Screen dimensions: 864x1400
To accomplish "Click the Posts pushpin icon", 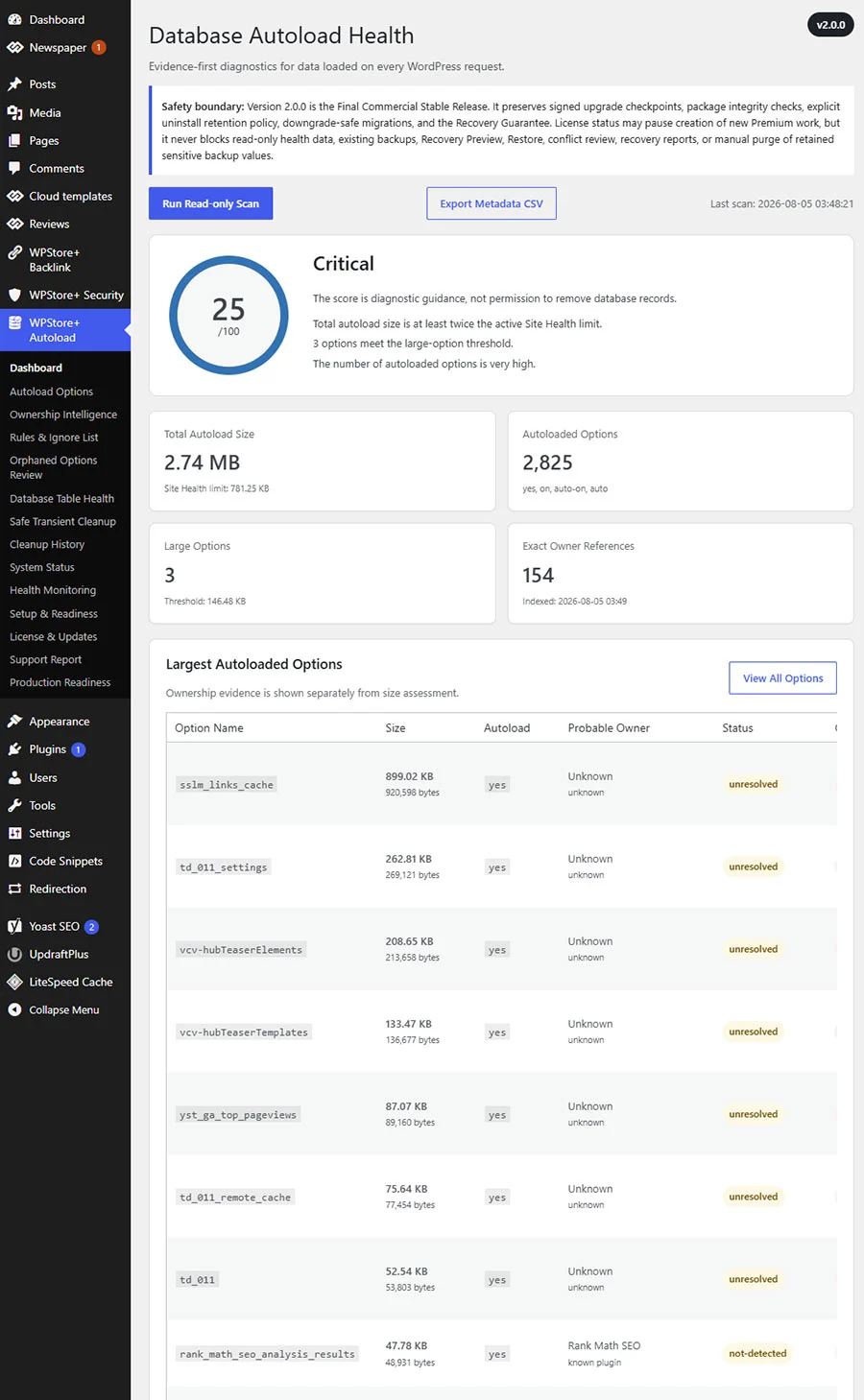I will pyautogui.click(x=14, y=84).
